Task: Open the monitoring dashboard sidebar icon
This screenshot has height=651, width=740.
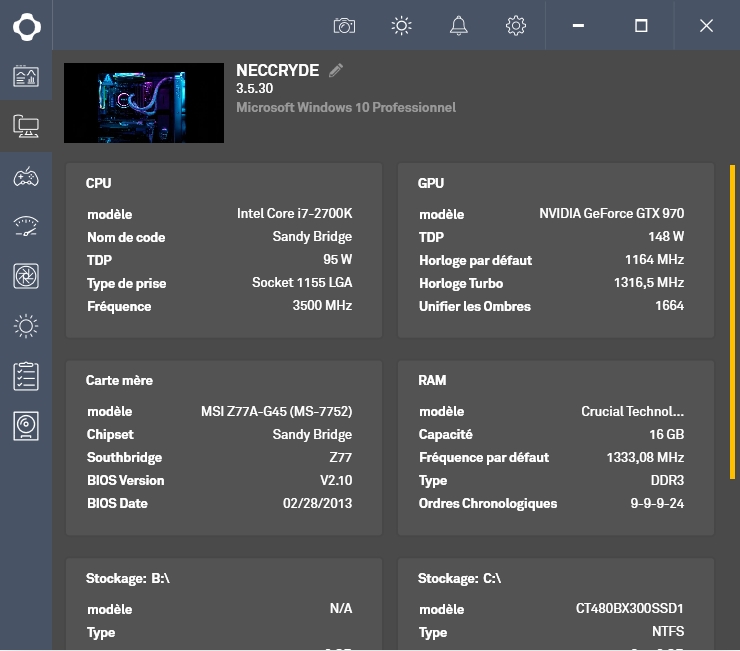Action: pos(26,76)
